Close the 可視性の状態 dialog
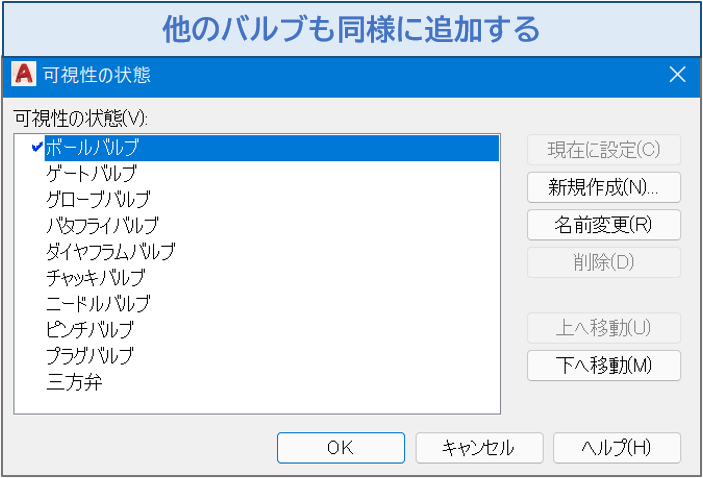This screenshot has width=703, height=478. click(677, 74)
